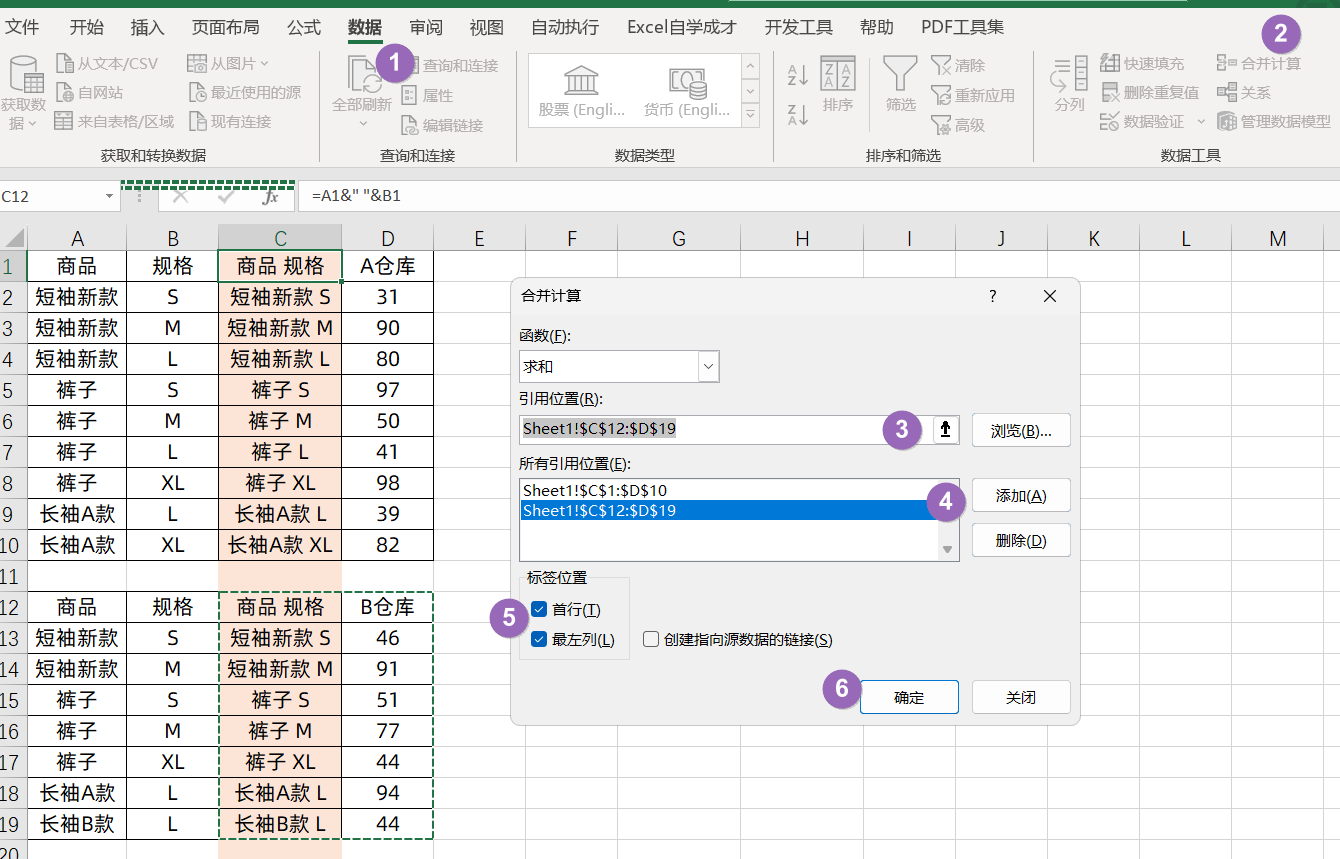Select Sheet1!$C$1:$D$10 in the list
This screenshot has height=859, width=1340.
point(730,490)
